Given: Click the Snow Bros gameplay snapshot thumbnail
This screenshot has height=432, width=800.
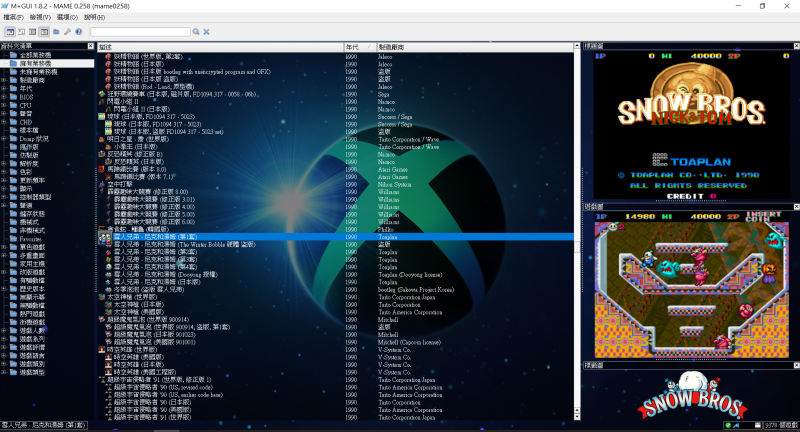Looking at the screenshot, I should click(692, 284).
